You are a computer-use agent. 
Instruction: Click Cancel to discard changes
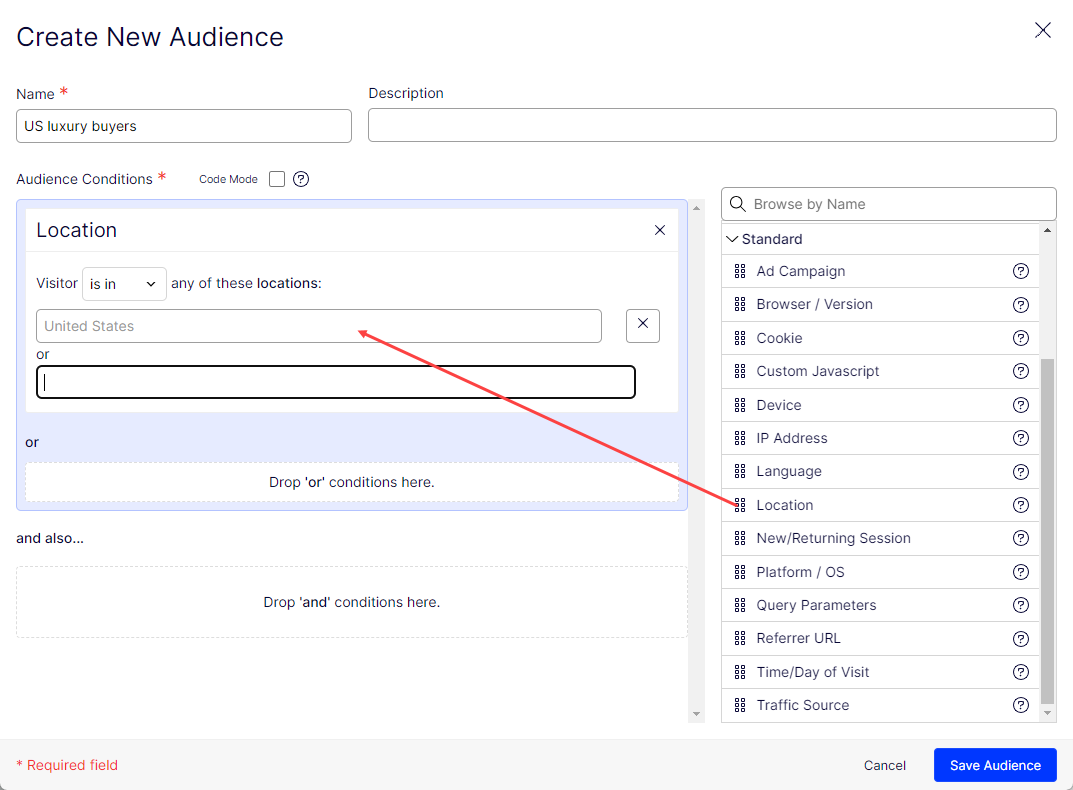pyautogui.click(x=884, y=765)
